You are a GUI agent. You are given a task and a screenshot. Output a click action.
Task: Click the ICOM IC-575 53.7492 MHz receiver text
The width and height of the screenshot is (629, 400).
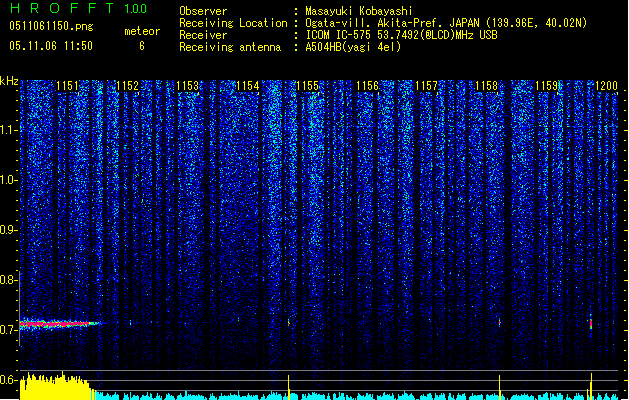tap(401, 35)
